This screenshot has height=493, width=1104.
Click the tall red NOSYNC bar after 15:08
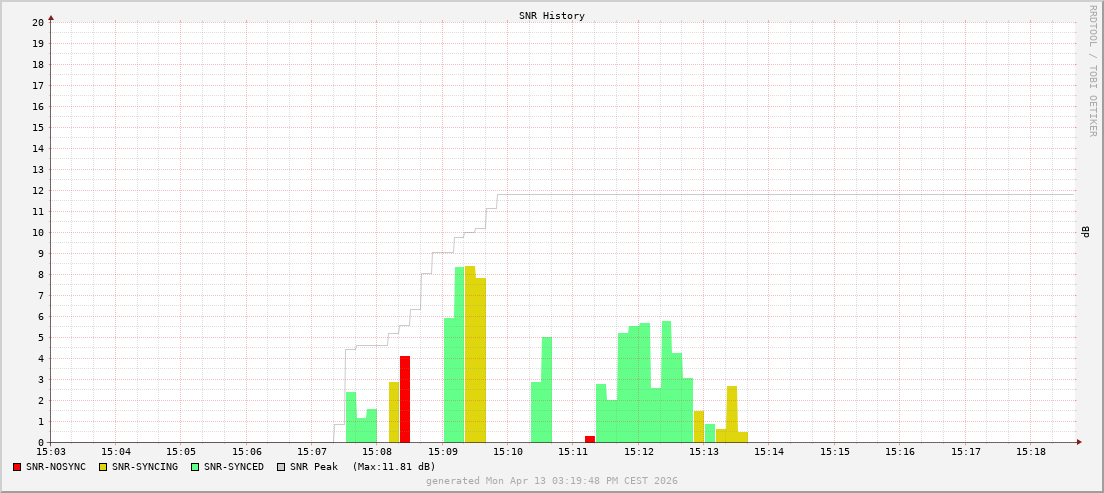[405, 399]
